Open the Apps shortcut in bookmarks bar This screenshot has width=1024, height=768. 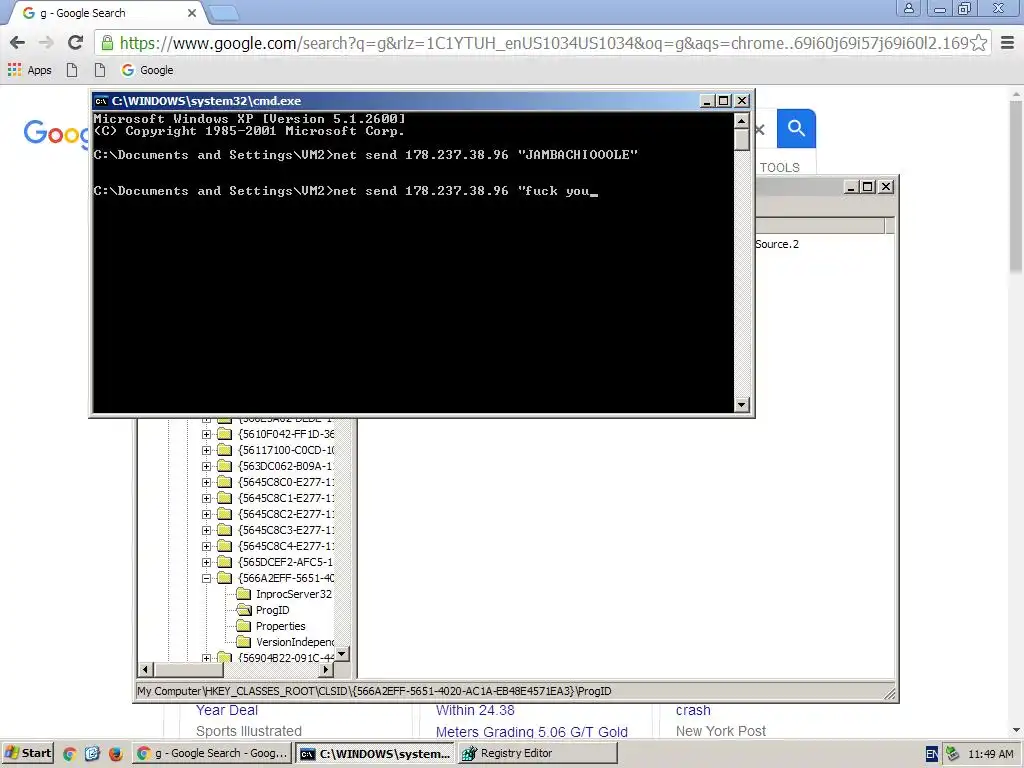point(29,70)
